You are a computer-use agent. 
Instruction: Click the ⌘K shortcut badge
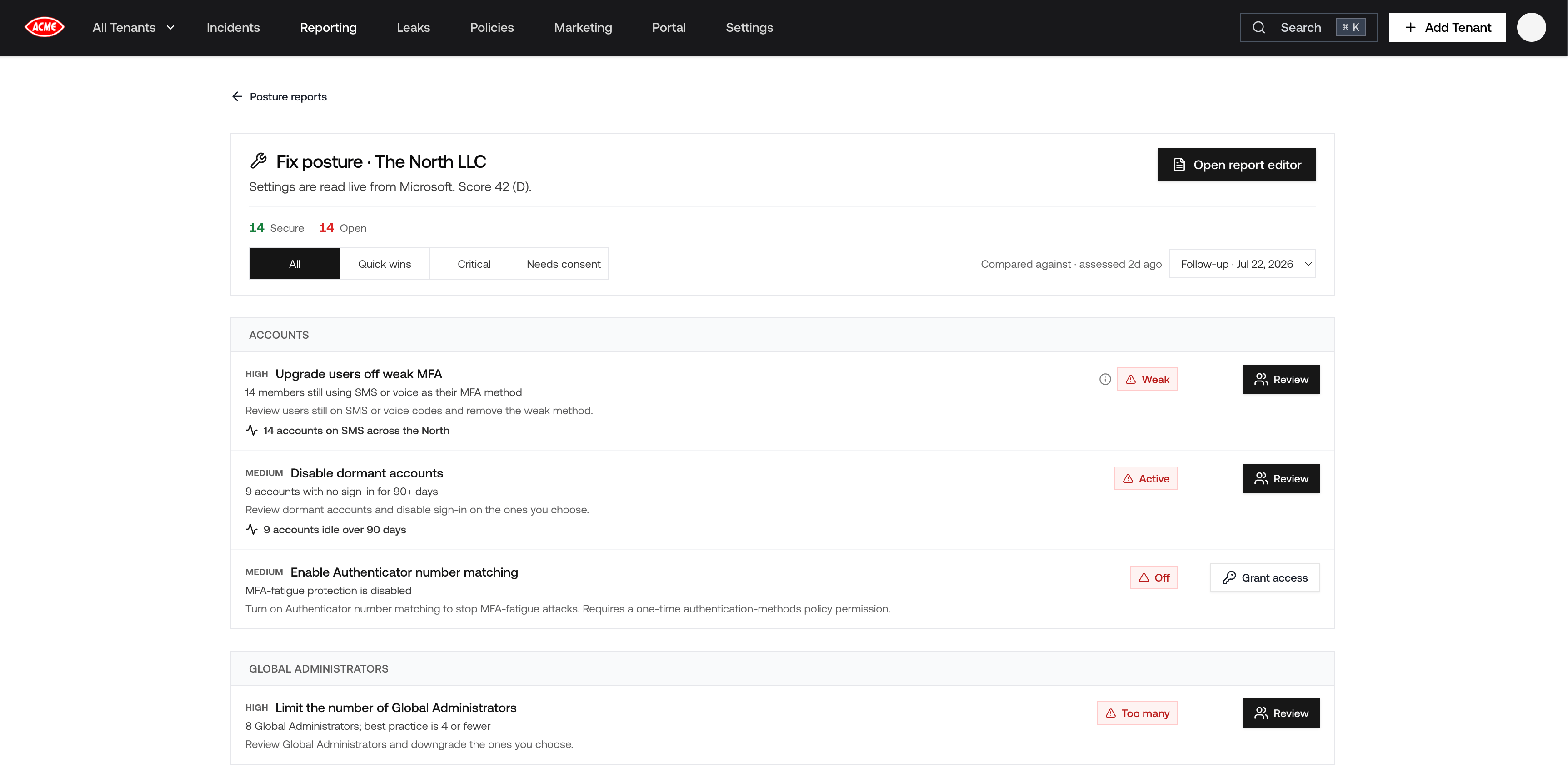tap(1351, 27)
